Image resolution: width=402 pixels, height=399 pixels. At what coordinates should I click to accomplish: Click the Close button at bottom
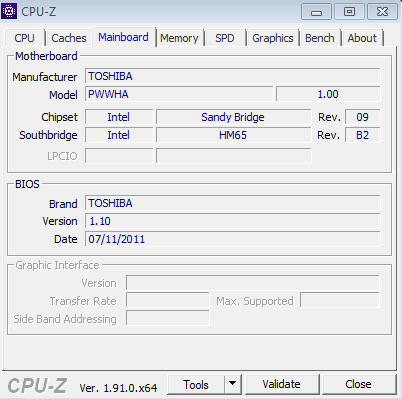358,384
